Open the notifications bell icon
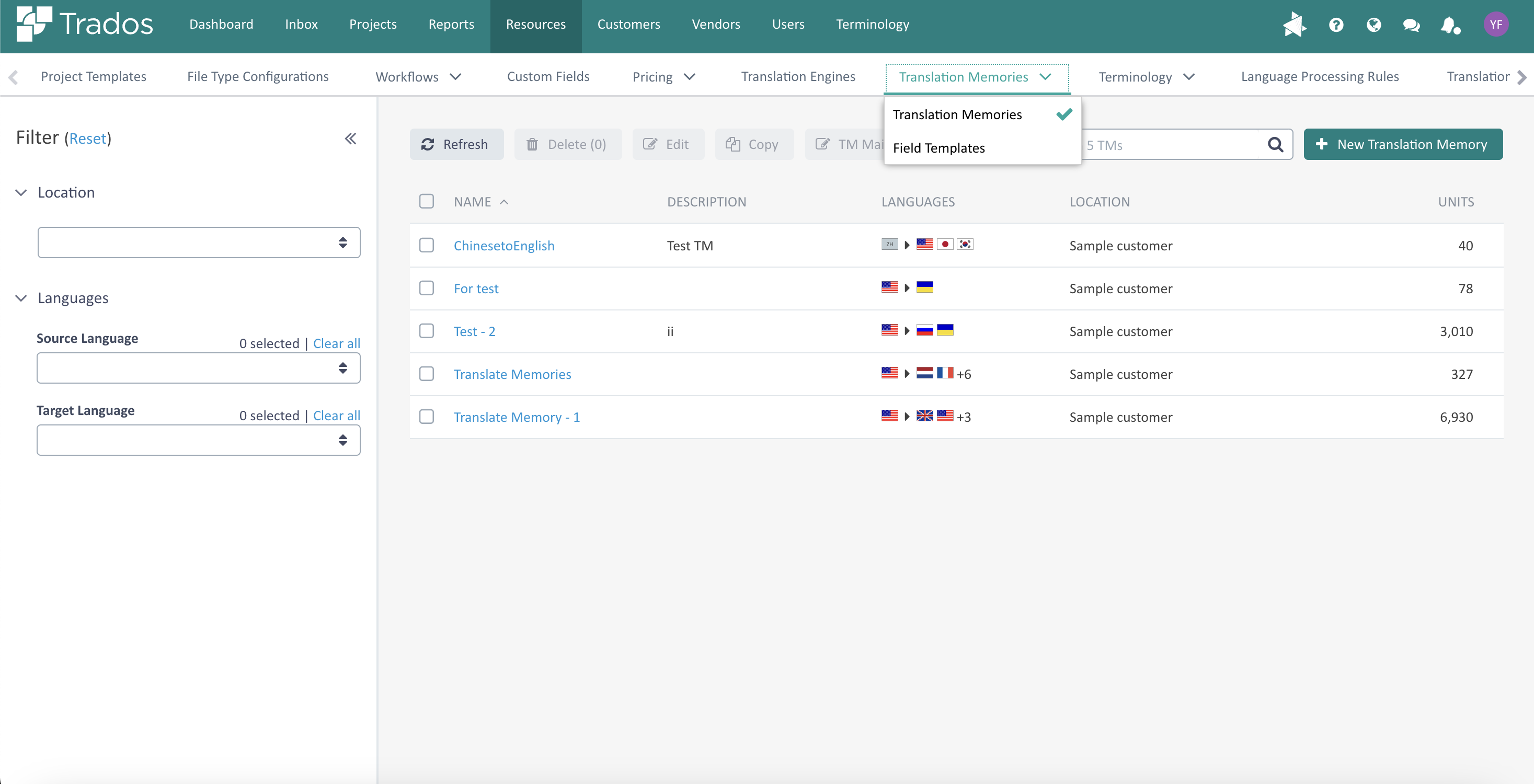The image size is (1534, 784). 1450,25
